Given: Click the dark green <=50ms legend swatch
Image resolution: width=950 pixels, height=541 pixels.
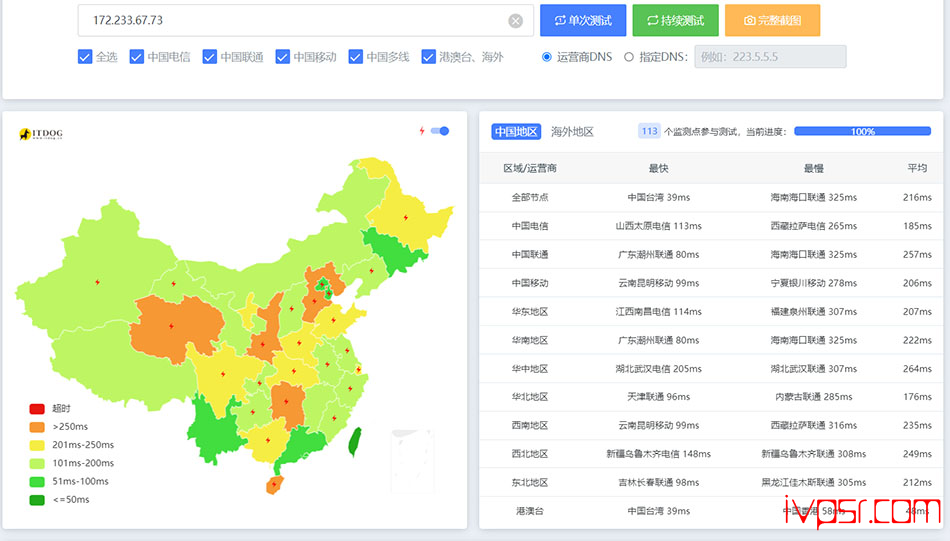Looking at the screenshot, I should 37,500.
